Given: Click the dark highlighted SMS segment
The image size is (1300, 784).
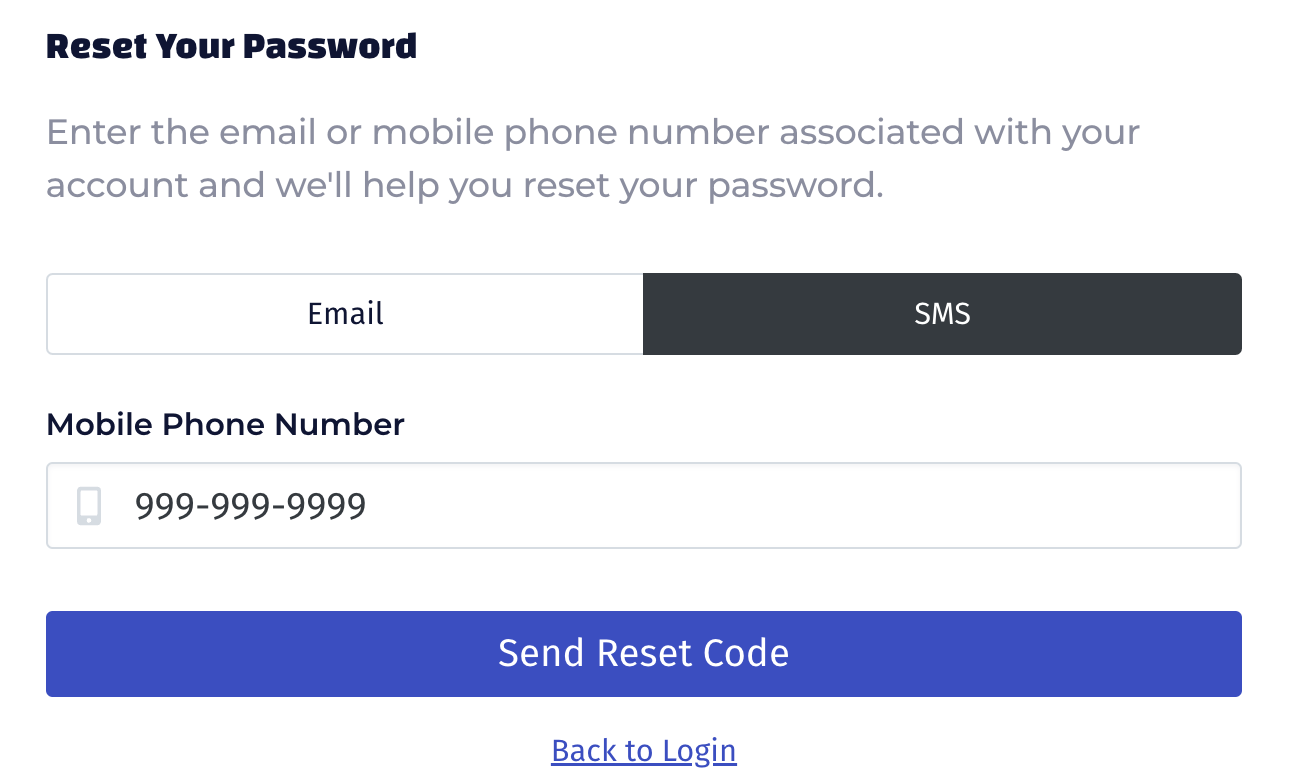Looking at the screenshot, I should point(942,314).
